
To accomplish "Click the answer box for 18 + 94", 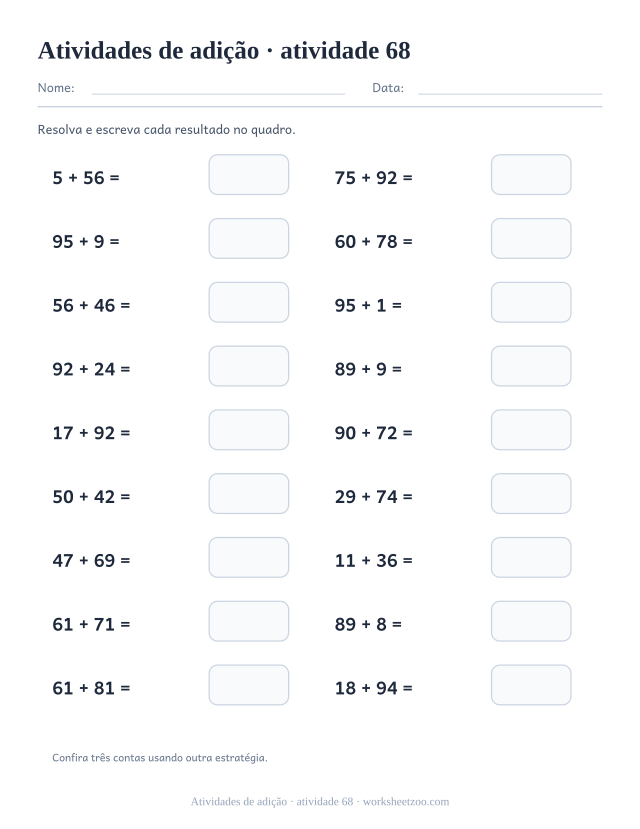I will (x=531, y=685).
